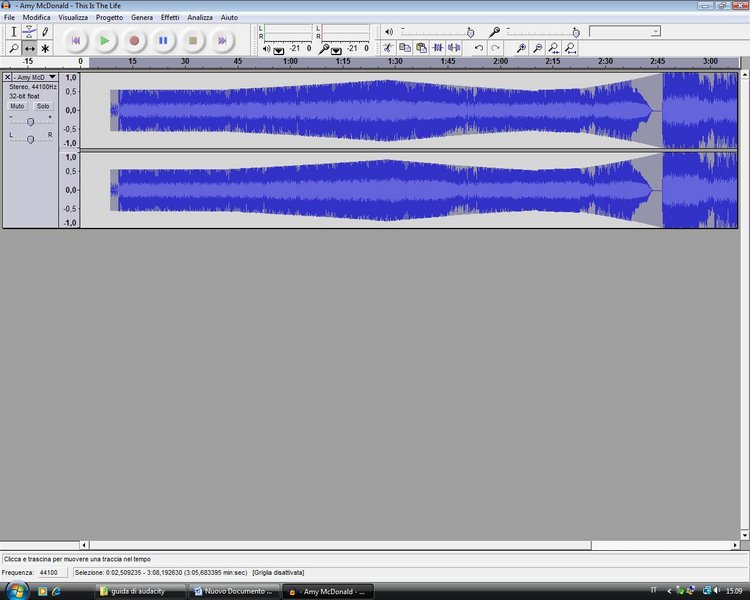Open the output meter dropdown menu

279,51
